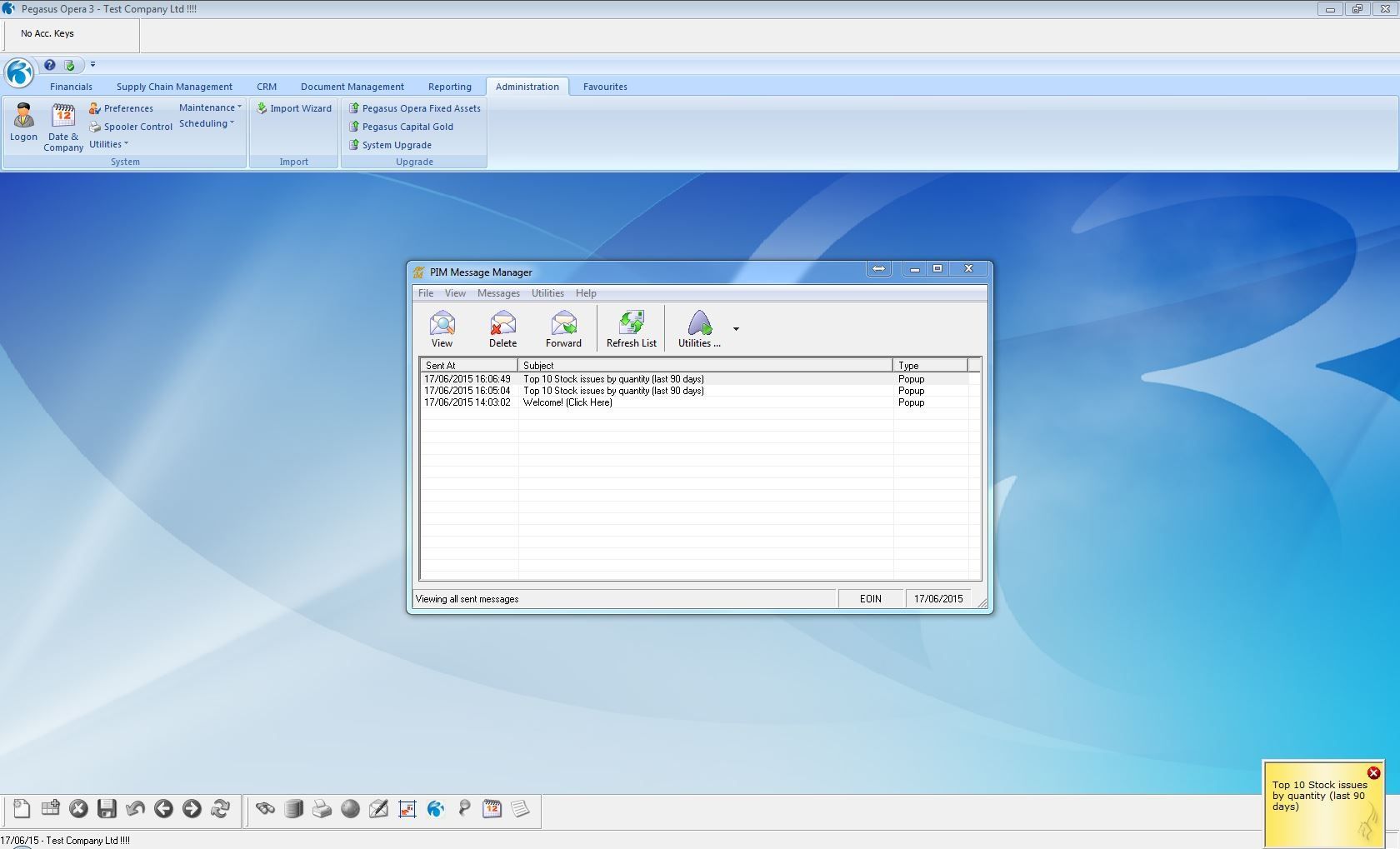1400x849 pixels.
Task: Click the printer icon in bottom toolbar
Action: (x=322, y=809)
